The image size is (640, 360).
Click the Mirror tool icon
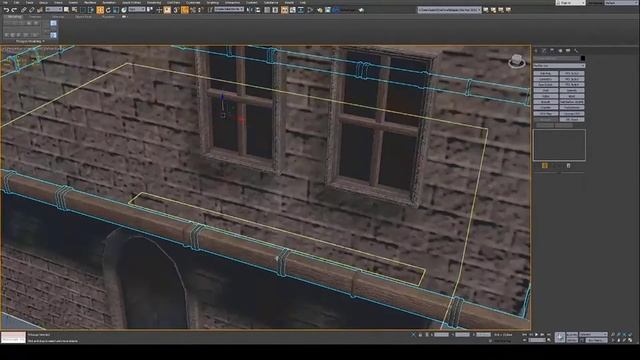click(249, 10)
